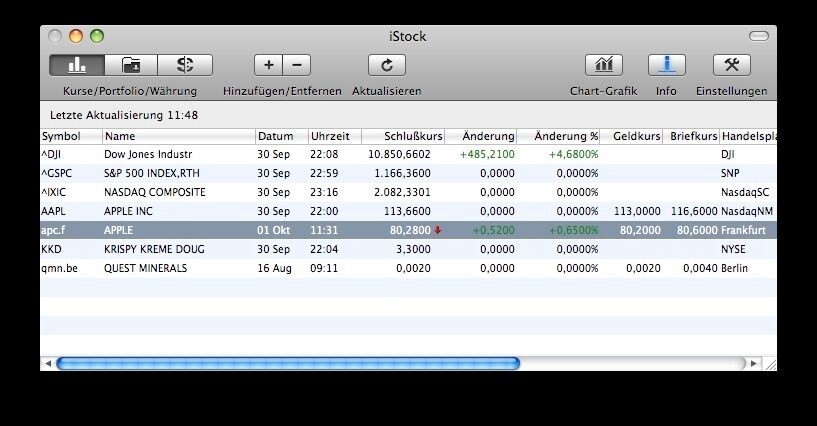The height and width of the screenshot is (426, 817).
Task: Sort by Geldkurs column header
Action: 632,136
